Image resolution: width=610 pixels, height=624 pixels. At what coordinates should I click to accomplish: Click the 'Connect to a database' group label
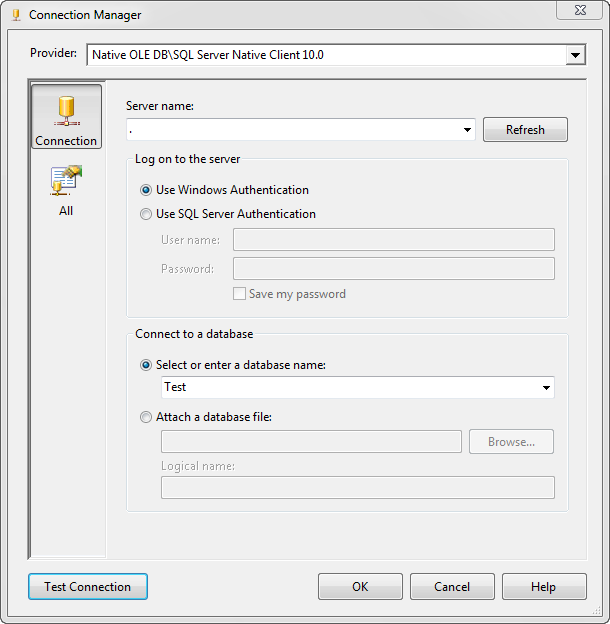[194, 334]
